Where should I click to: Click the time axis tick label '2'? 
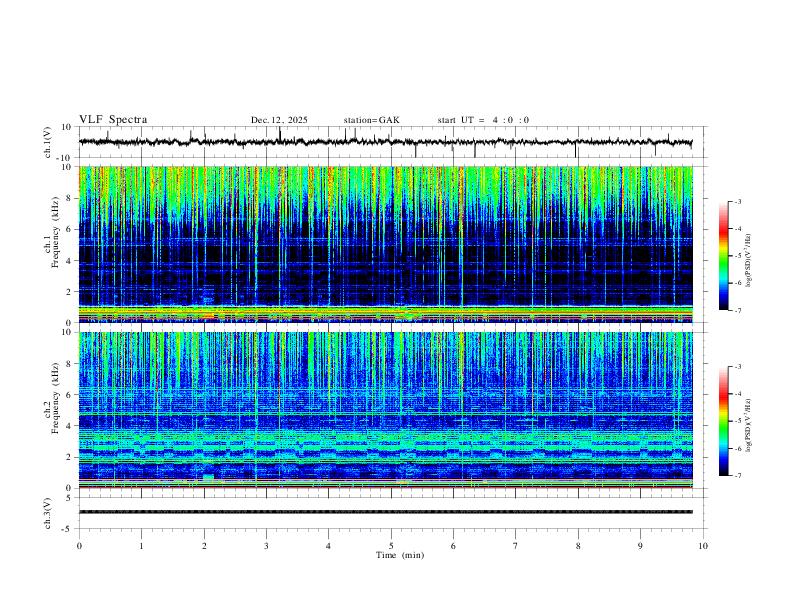click(x=204, y=546)
